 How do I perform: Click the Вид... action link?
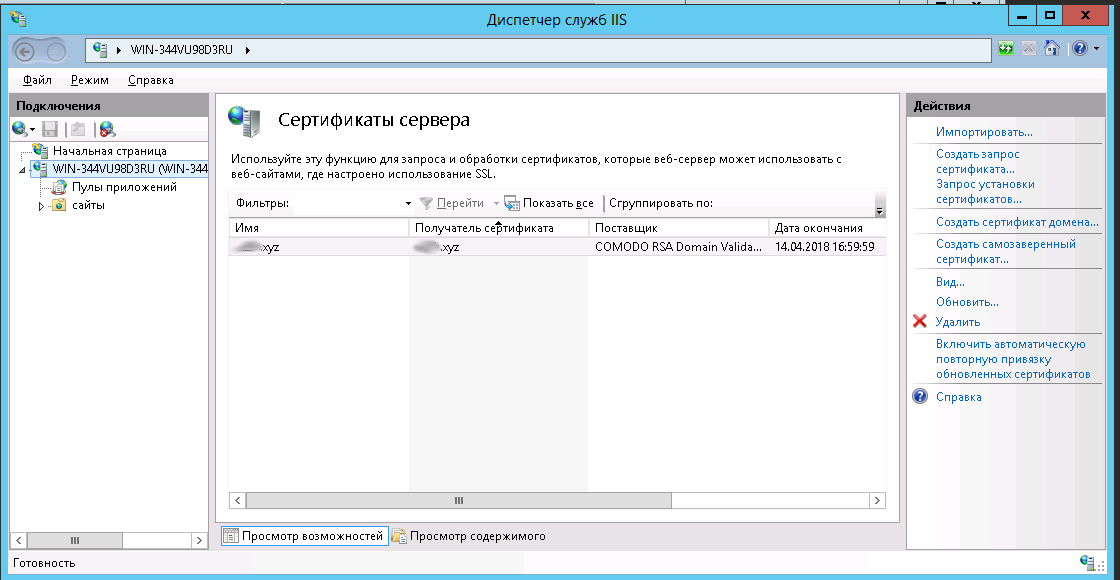point(950,282)
